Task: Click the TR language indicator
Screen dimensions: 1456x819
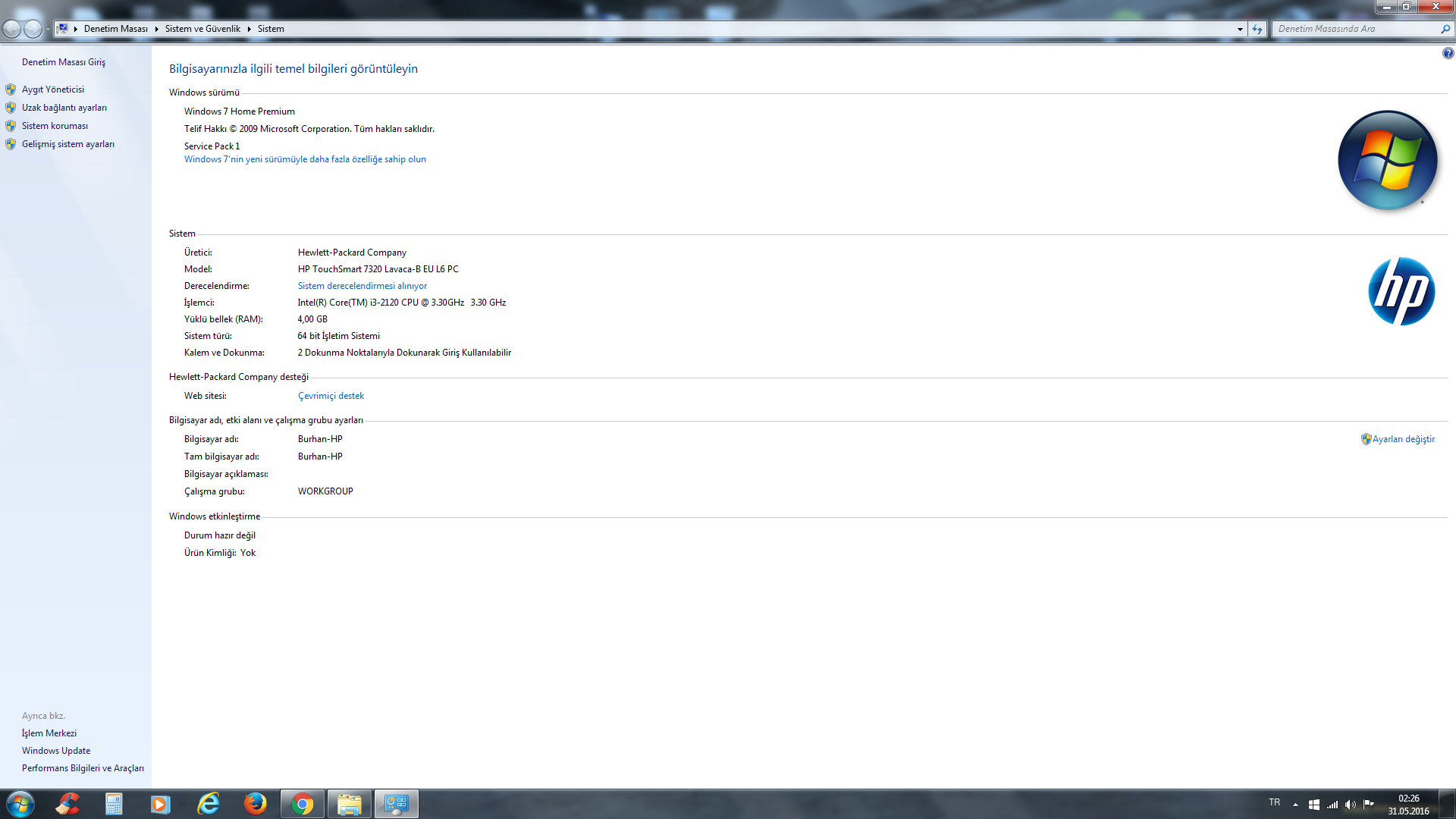Action: pos(1275,802)
